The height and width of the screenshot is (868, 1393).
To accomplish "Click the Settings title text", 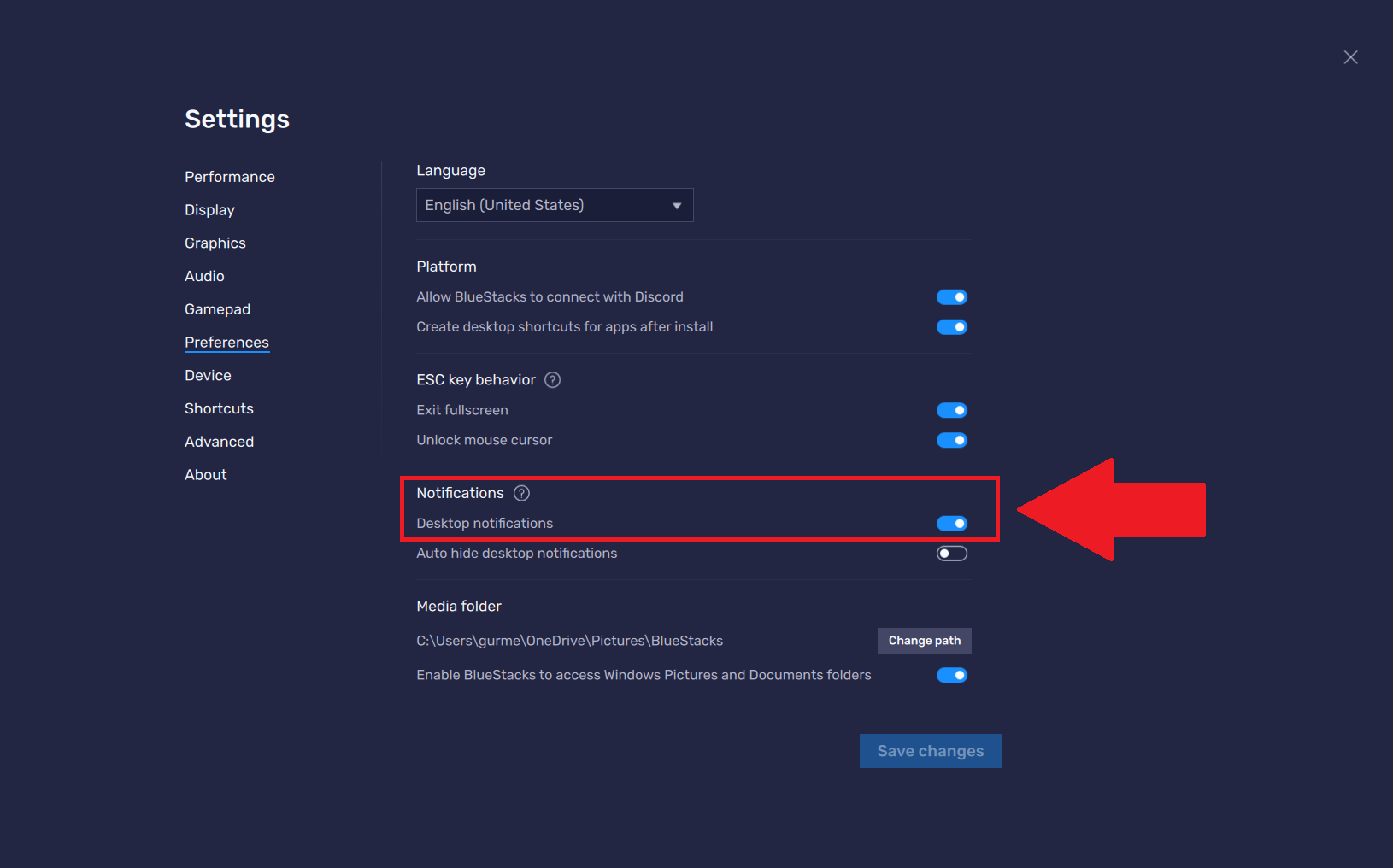I will (238, 120).
